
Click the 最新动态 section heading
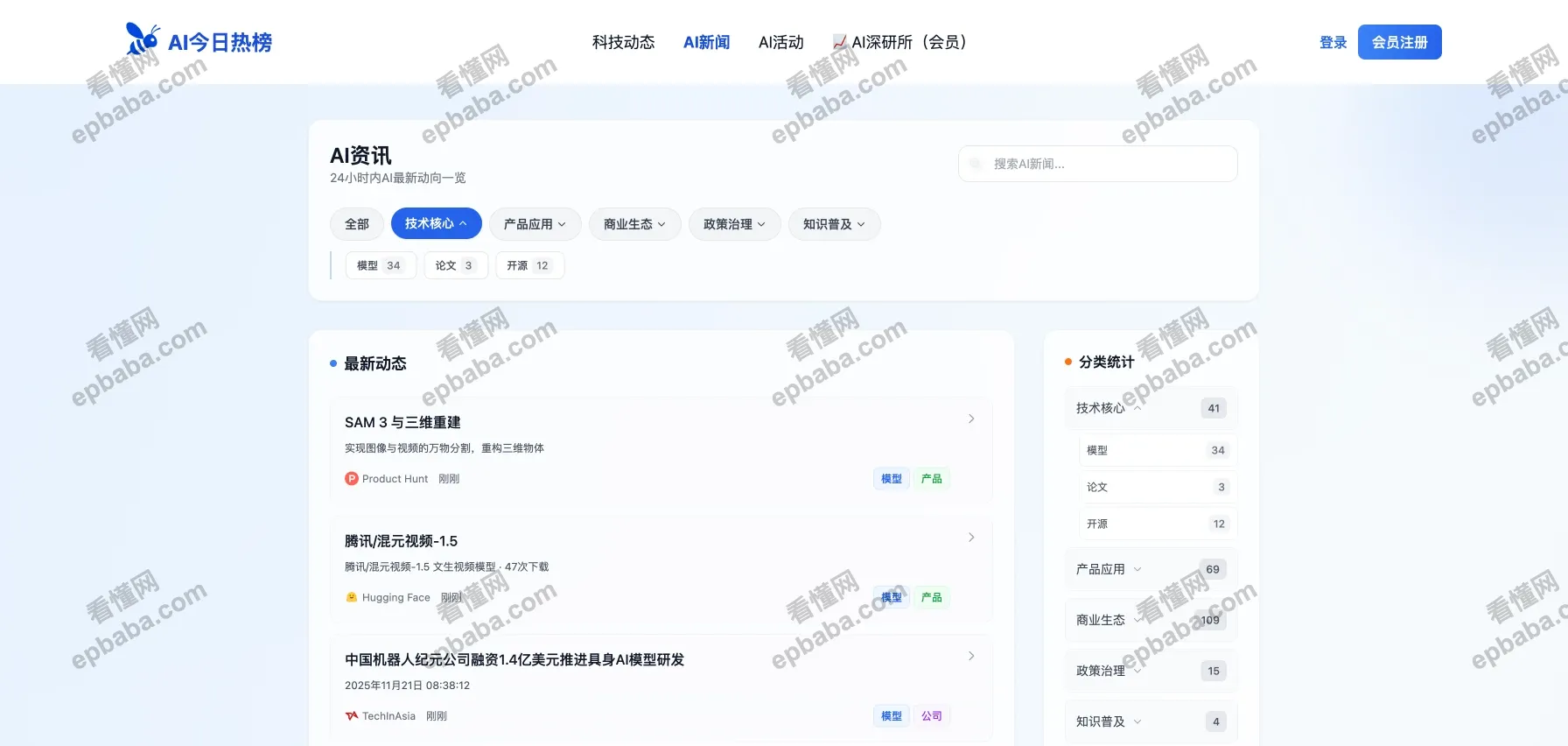pyautogui.click(x=375, y=363)
